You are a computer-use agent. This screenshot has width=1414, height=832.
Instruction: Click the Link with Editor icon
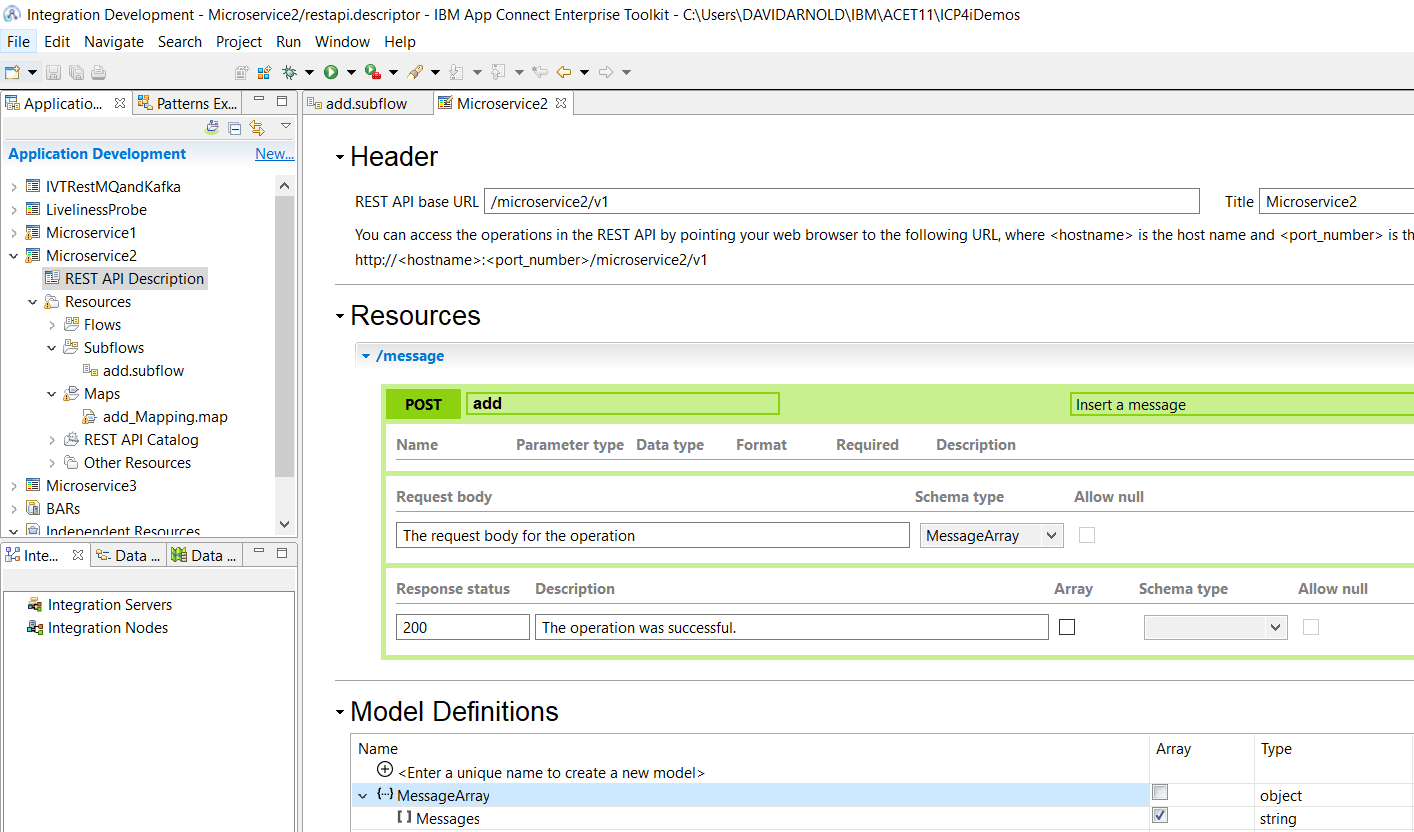pyautogui.click(x=257, y=128)
